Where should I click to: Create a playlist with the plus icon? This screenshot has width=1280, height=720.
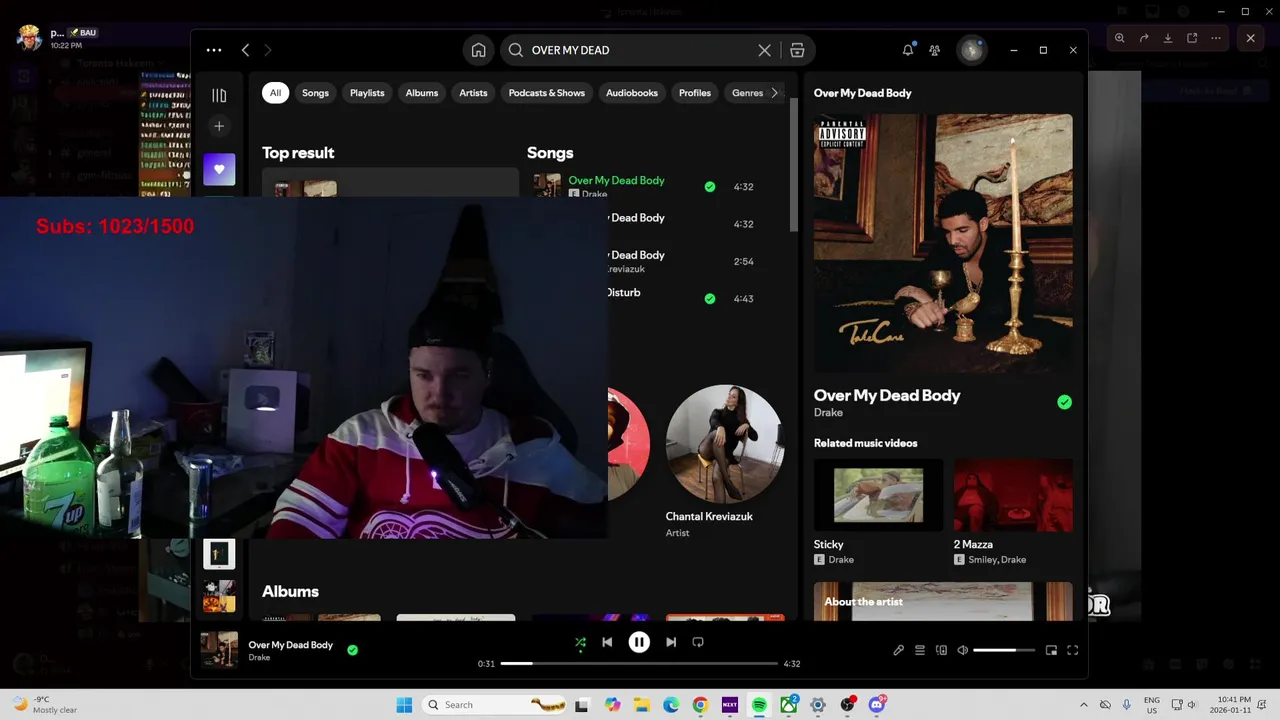[x=219, y=126]
